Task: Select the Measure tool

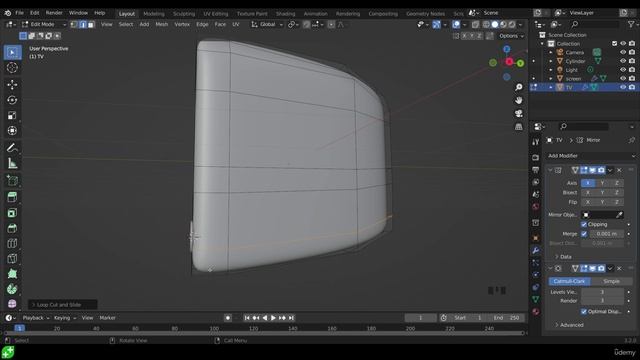Action: pyautogui.click(x=12, y=163)
